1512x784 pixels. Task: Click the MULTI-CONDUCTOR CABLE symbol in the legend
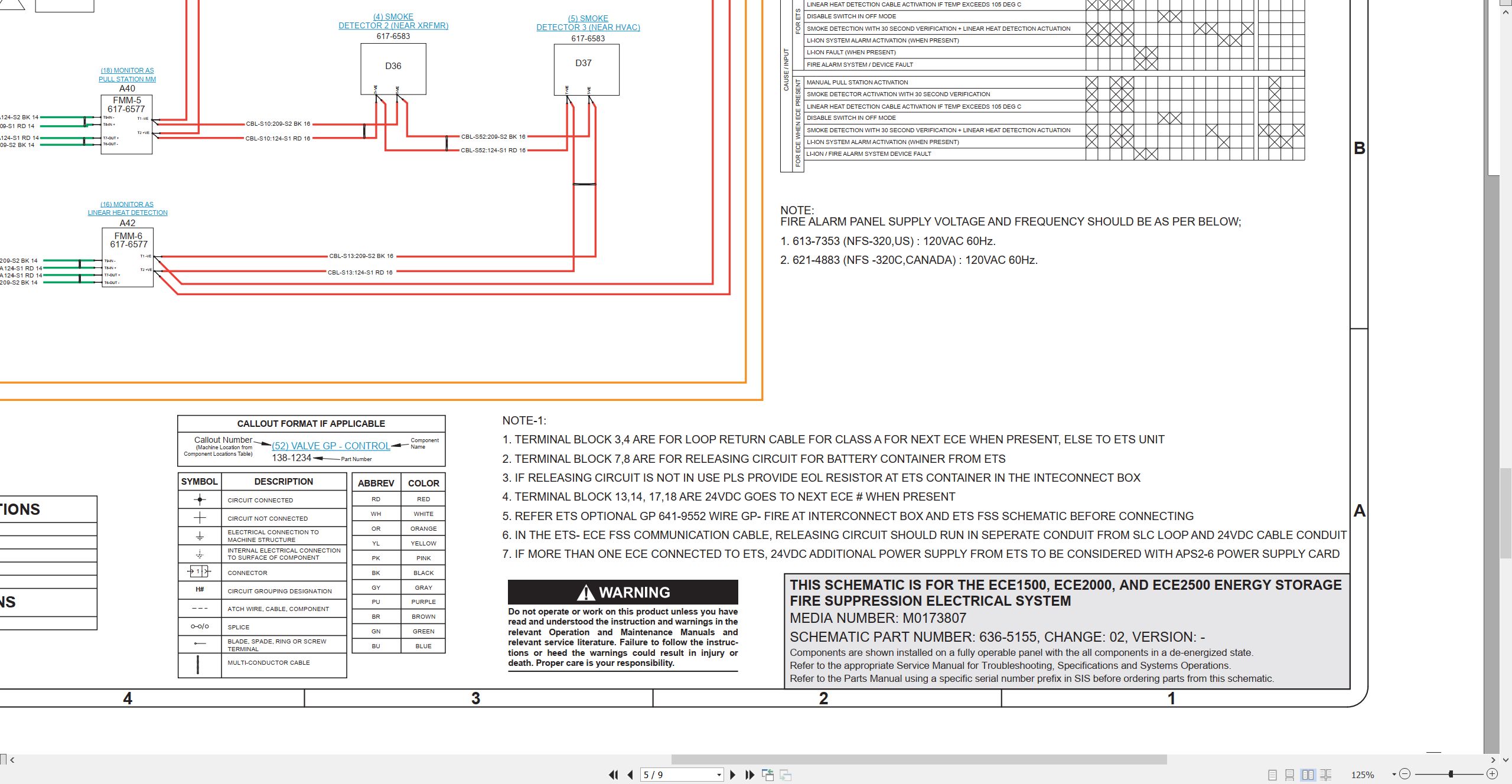[x=198, y=664]
